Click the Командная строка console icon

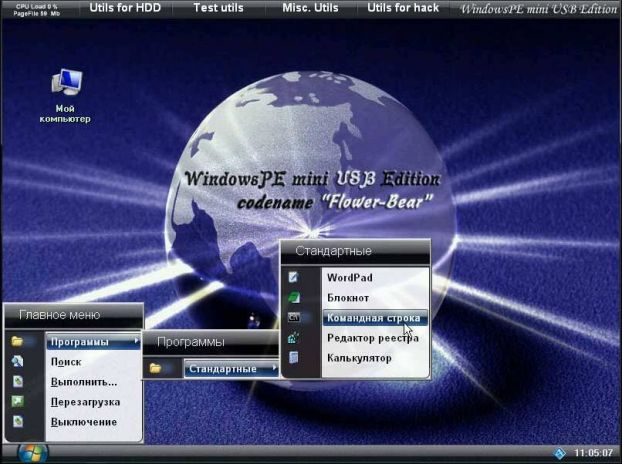click(294, 317)
